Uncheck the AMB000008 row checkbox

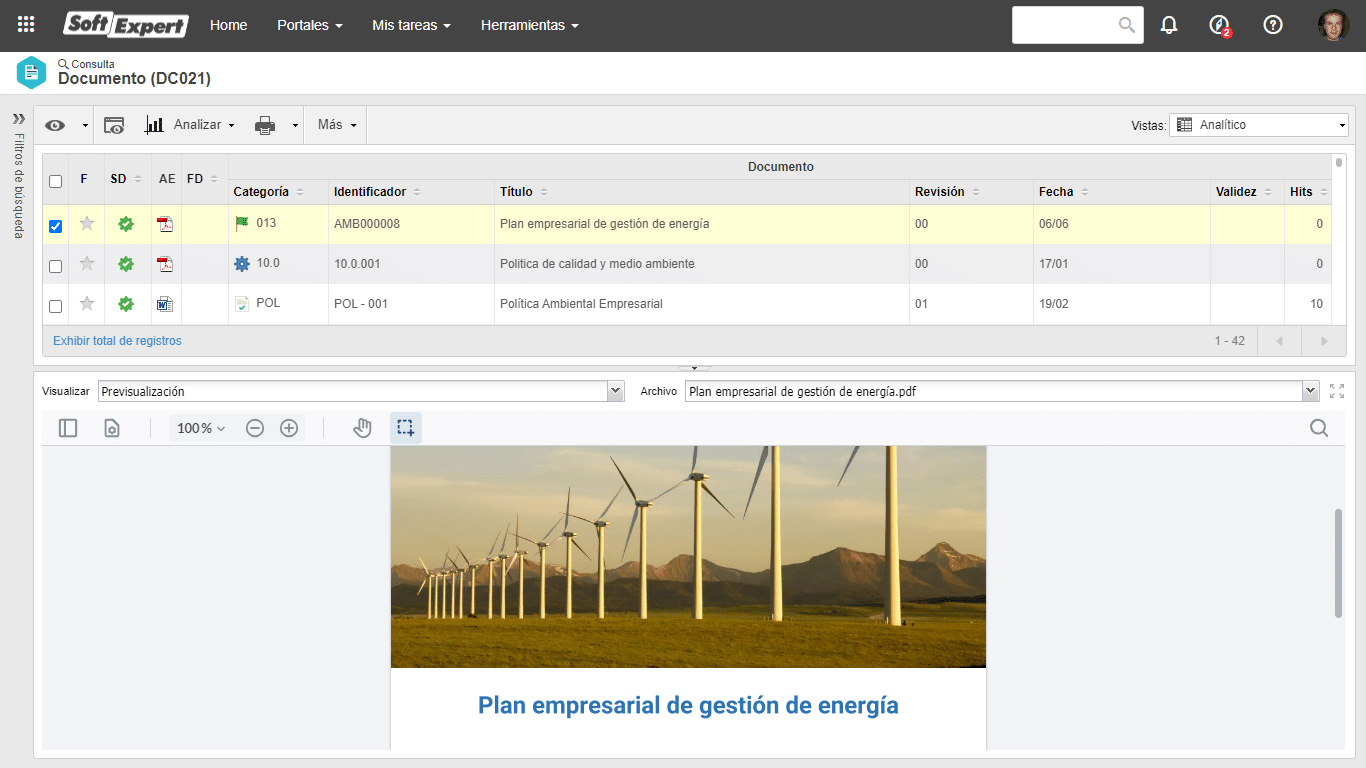click(x=56, y=226)
